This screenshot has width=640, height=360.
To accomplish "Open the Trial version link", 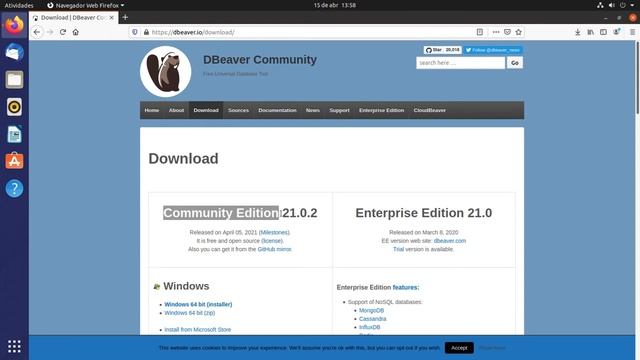I will (x=398, y=249).
